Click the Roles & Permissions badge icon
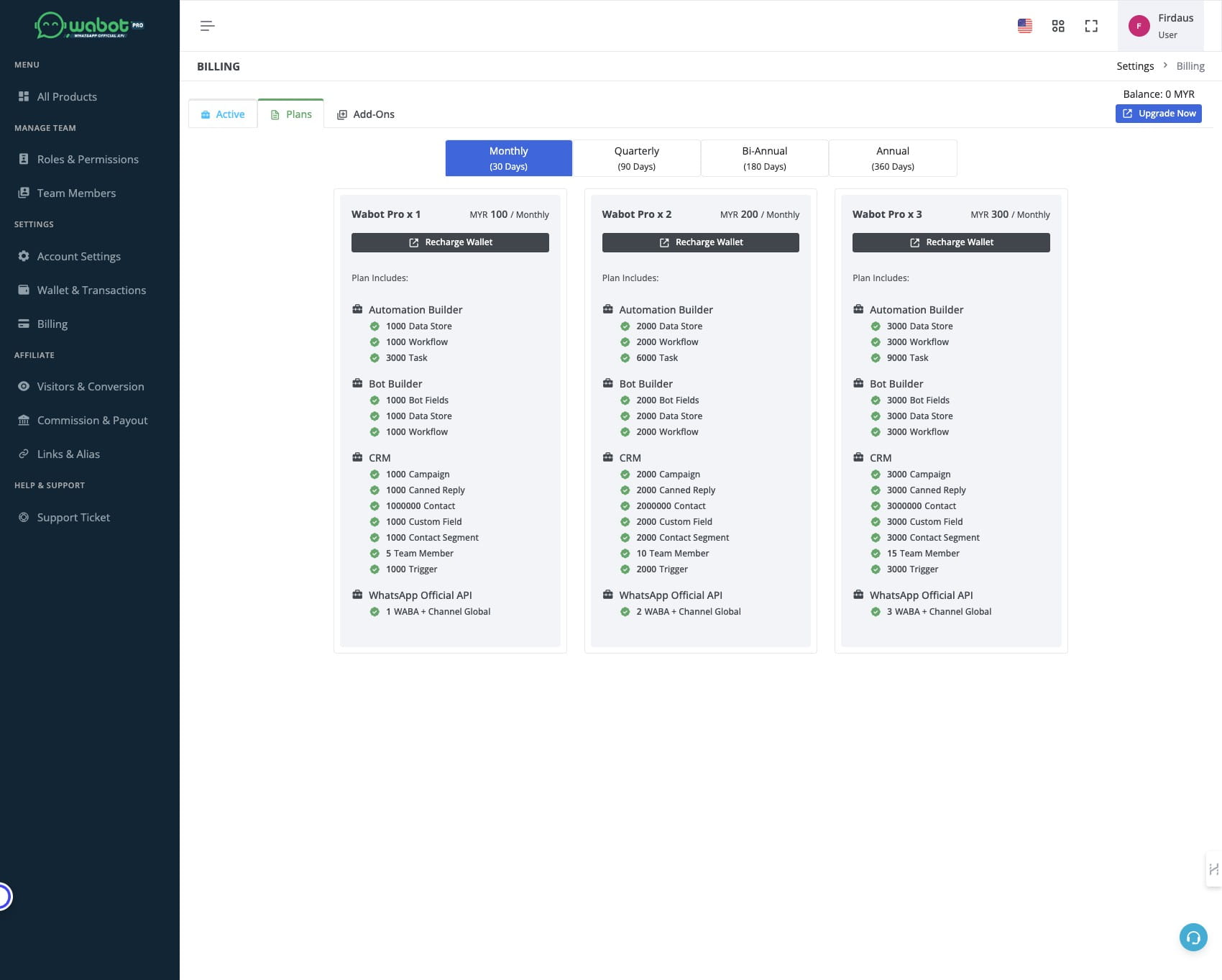1222x980 pixels. (x=24, y=159)
